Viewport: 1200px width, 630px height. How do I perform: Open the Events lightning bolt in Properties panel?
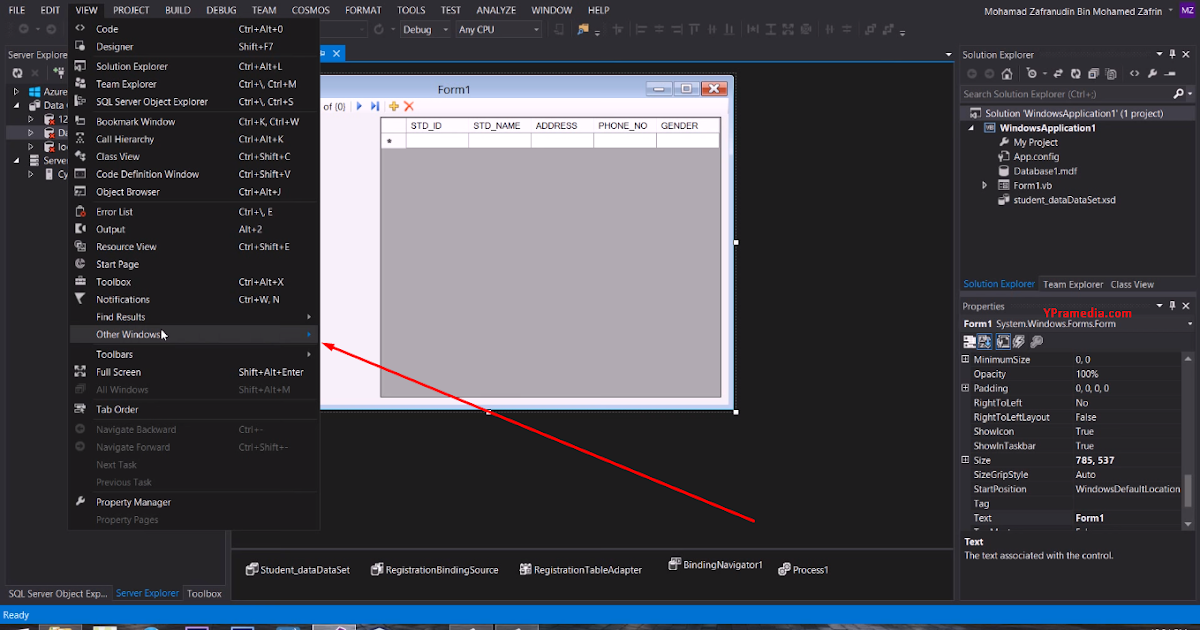1018,340
